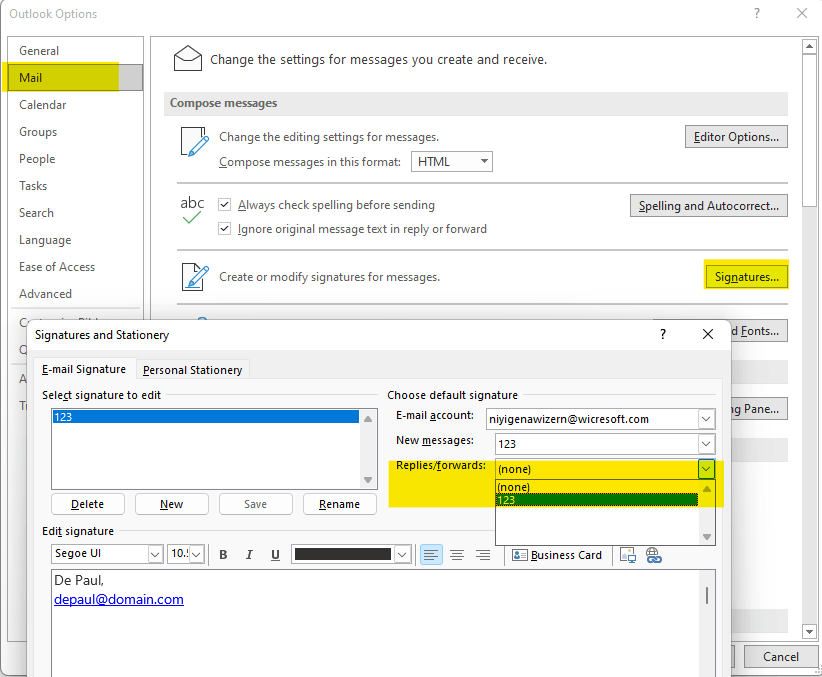This screenshot has width=822, height=677.
Task: Open the Replies/forwards signature dropdown
Action: (706, 468)
